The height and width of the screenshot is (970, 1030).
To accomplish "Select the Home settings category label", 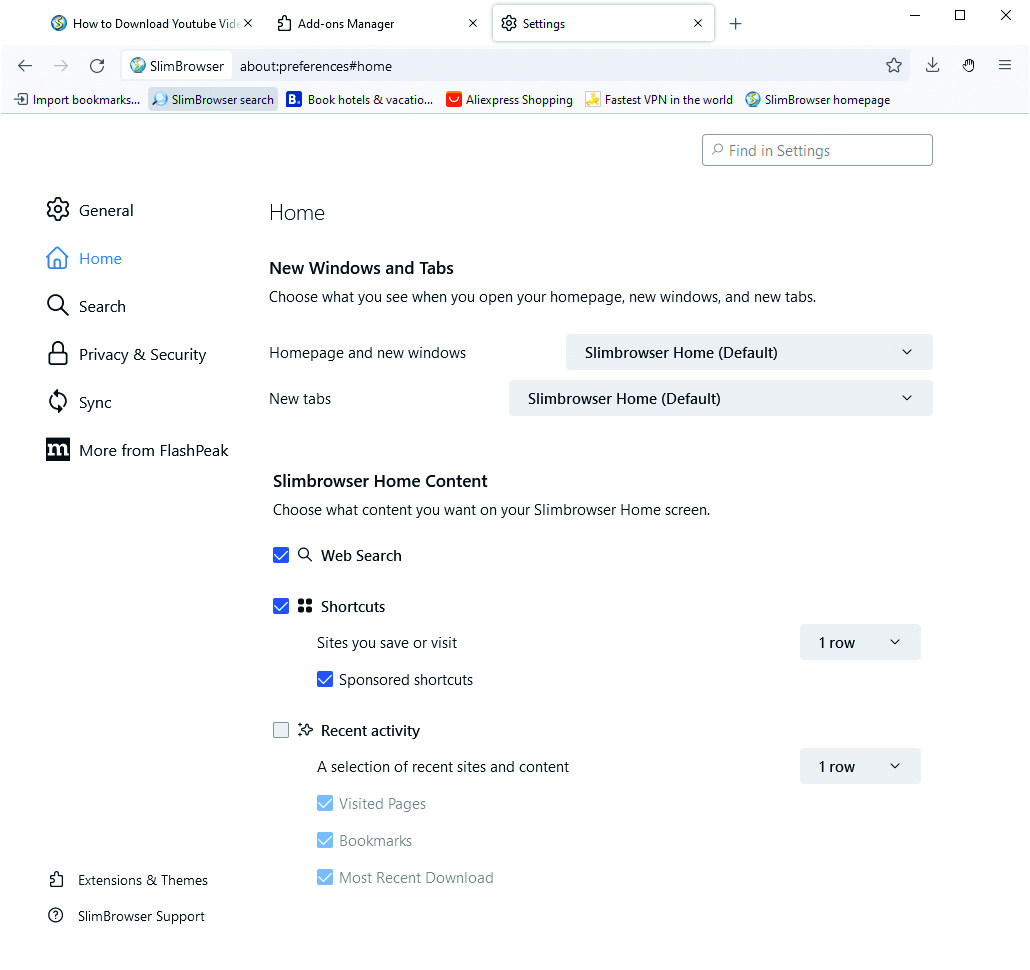I will coord(100,259).
